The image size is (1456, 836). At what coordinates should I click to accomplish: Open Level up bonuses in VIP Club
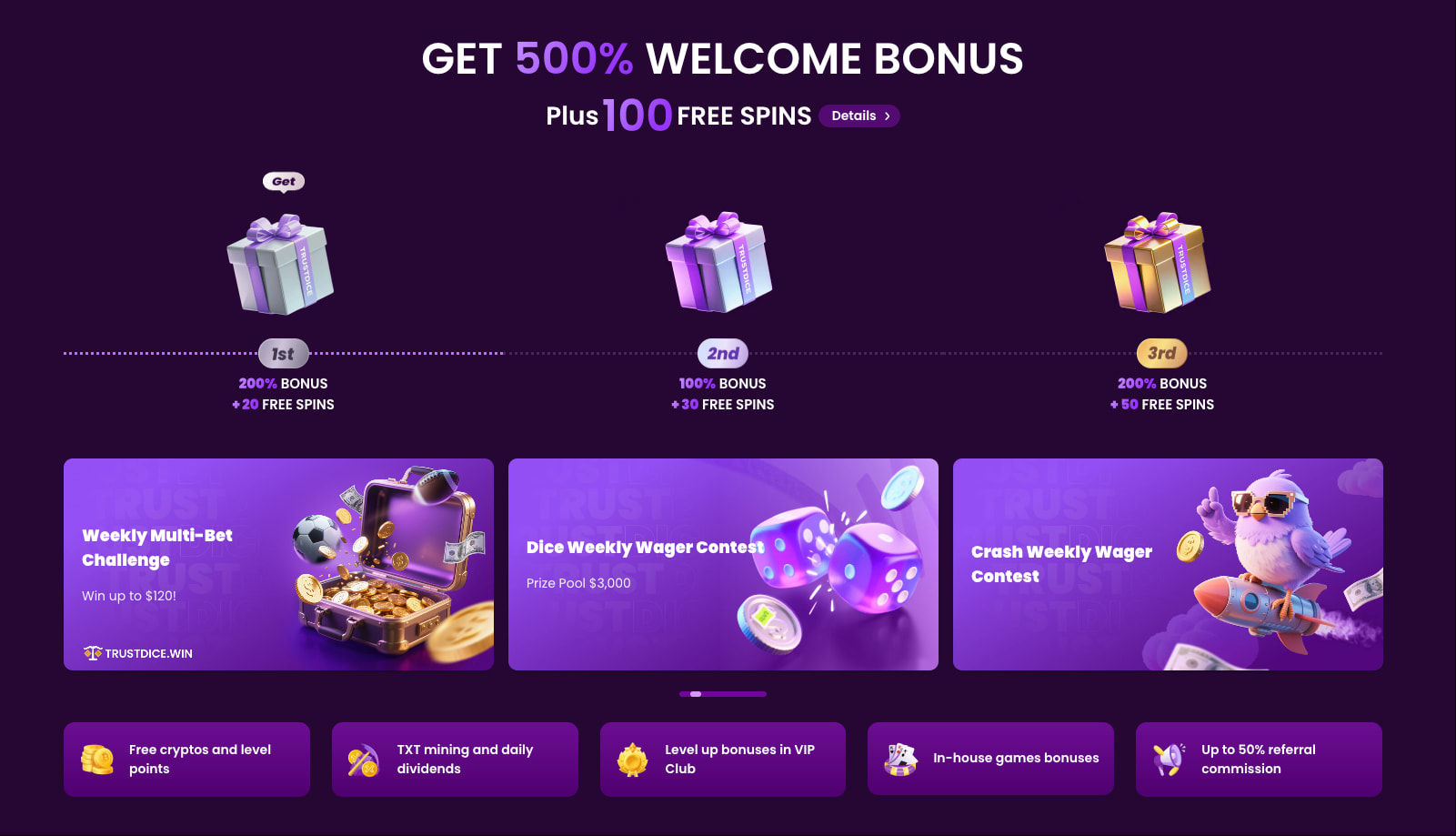click(x=723, y=760)
